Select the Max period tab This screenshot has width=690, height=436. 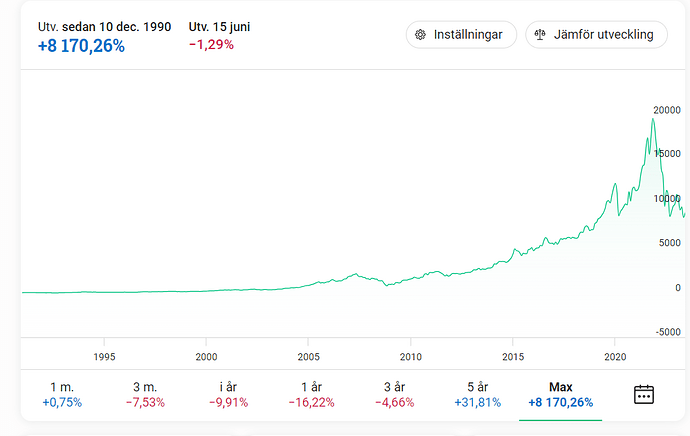(x=560, y=394)
